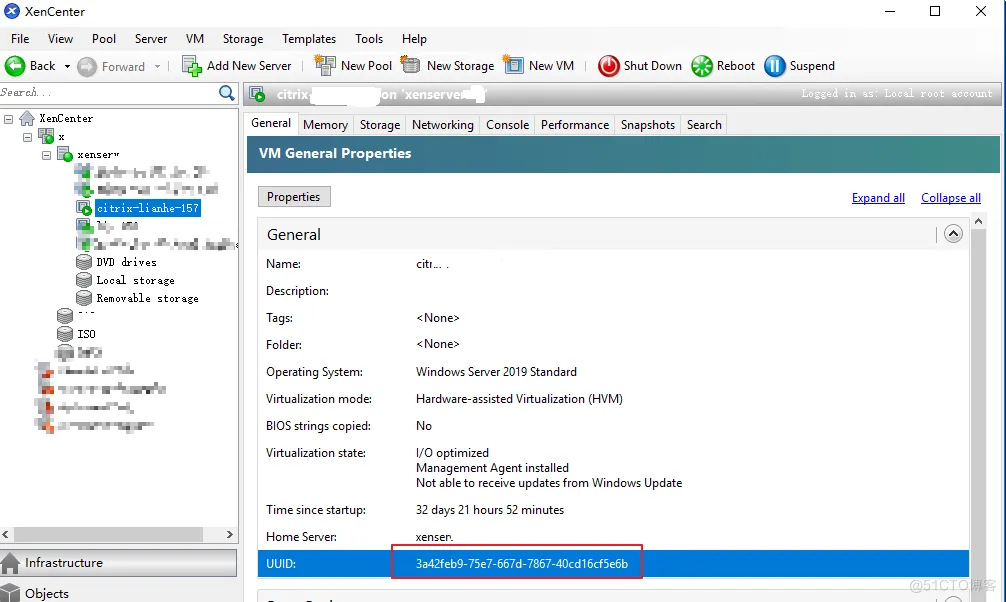Select the xenserver host icon in tree

click(x=65, y=154)
